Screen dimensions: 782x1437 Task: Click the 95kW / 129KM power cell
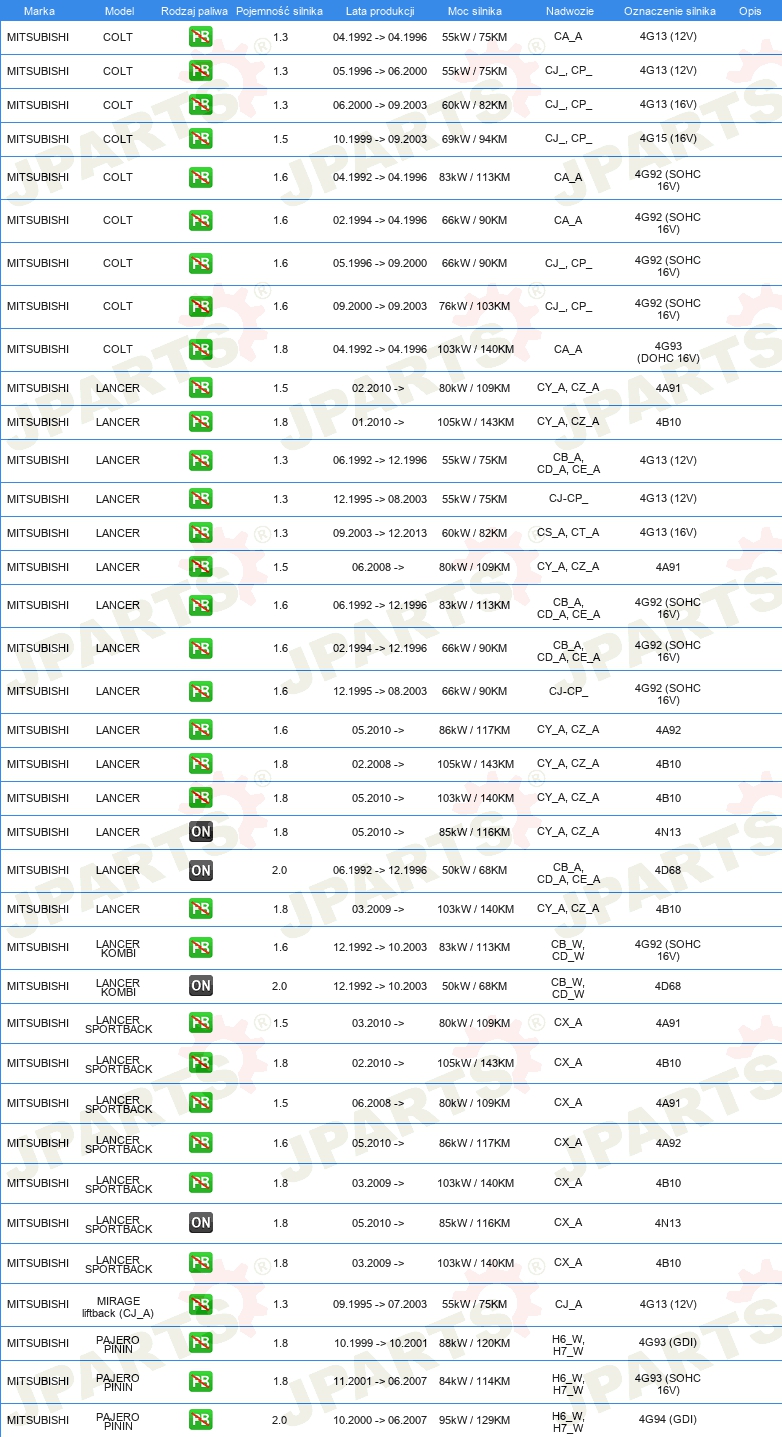click(x=475, y=1420)
